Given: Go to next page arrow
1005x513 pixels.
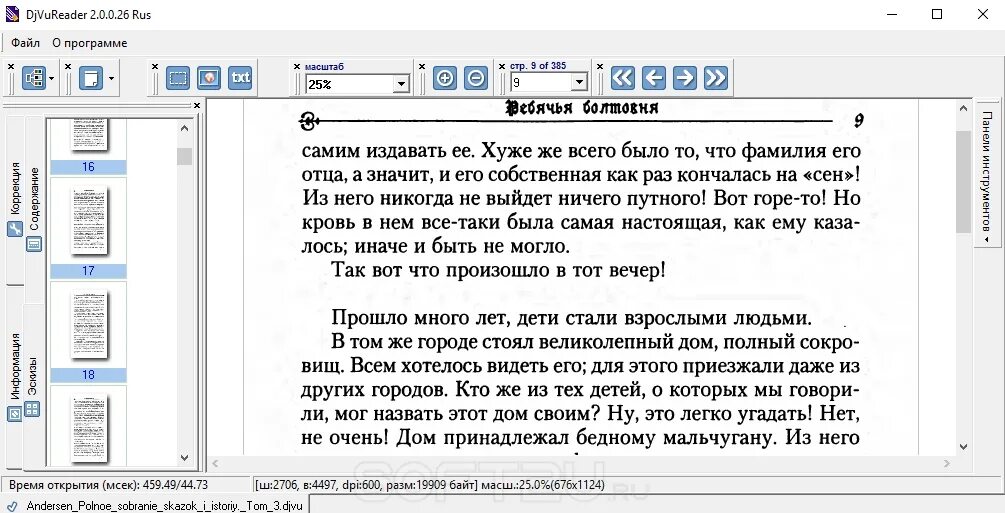Looking at the screenshot, I should (685, 78).
